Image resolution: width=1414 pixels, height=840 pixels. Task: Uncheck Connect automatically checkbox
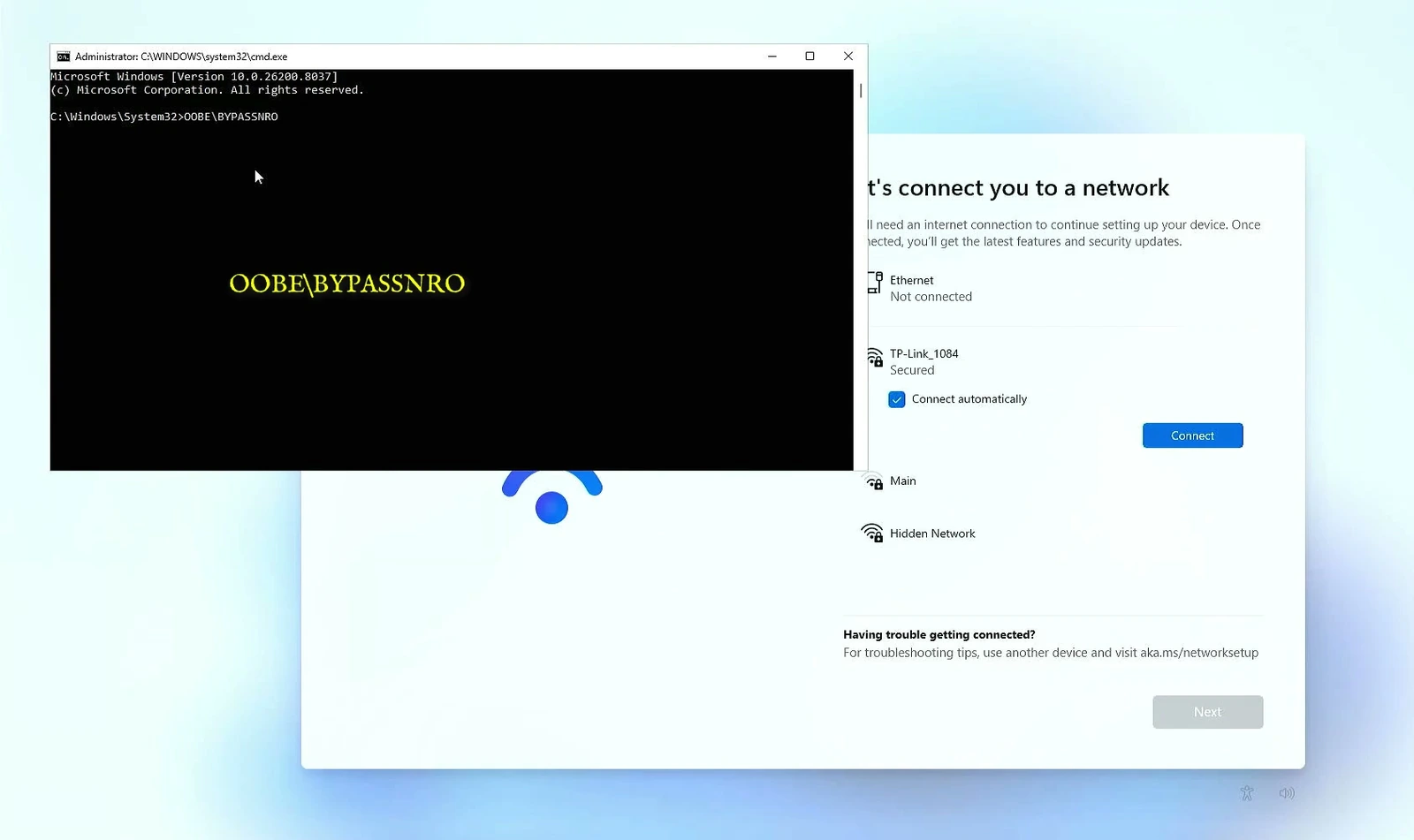(897, 399)
